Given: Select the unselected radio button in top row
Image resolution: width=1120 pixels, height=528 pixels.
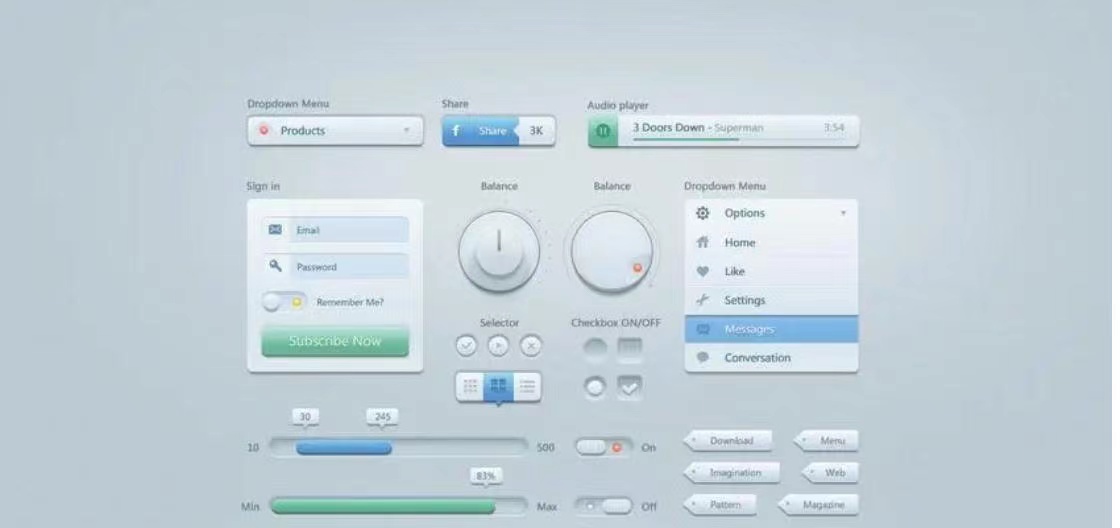Looking at the screenshot, I should 595,349.
